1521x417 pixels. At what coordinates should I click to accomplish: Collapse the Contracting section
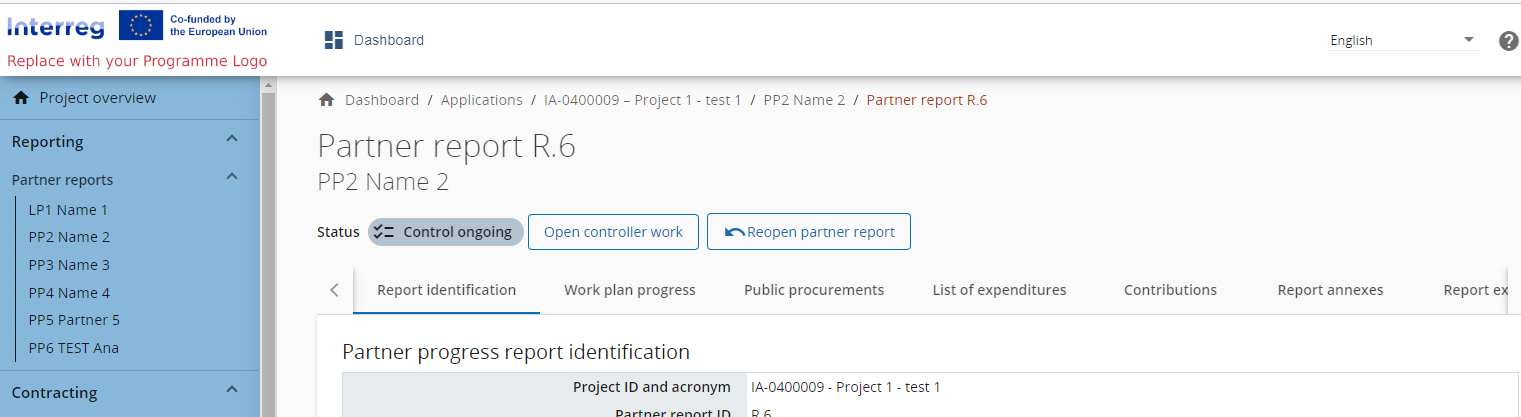coord(231,391)
